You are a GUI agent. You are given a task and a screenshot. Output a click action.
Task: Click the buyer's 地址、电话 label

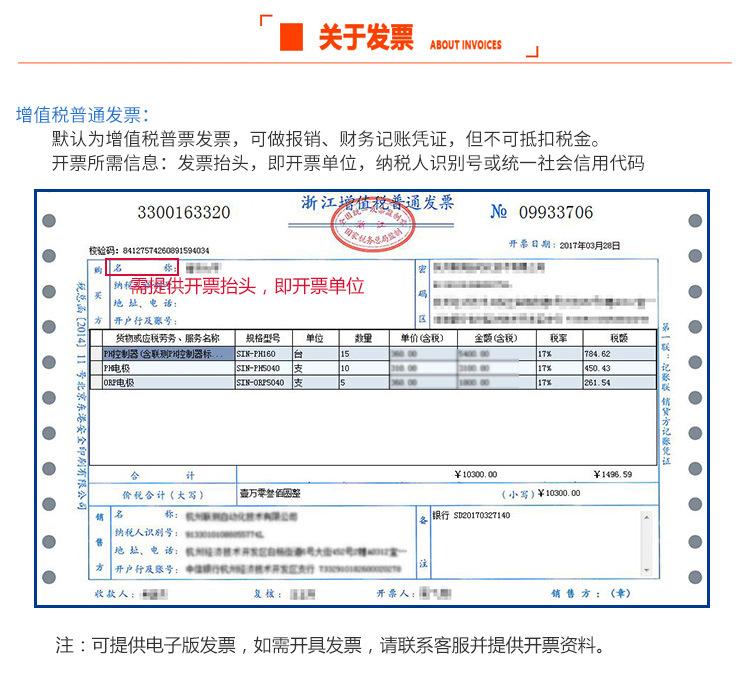click(x=145, y=303)
